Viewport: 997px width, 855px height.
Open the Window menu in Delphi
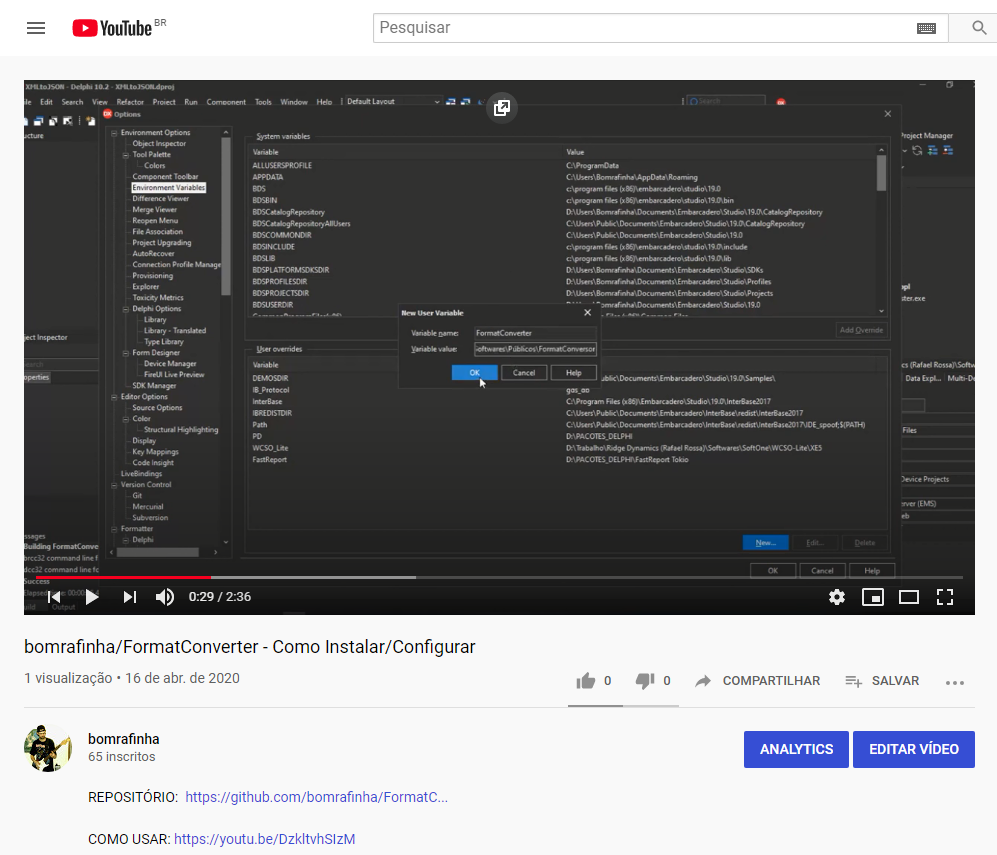coord(294,102)
